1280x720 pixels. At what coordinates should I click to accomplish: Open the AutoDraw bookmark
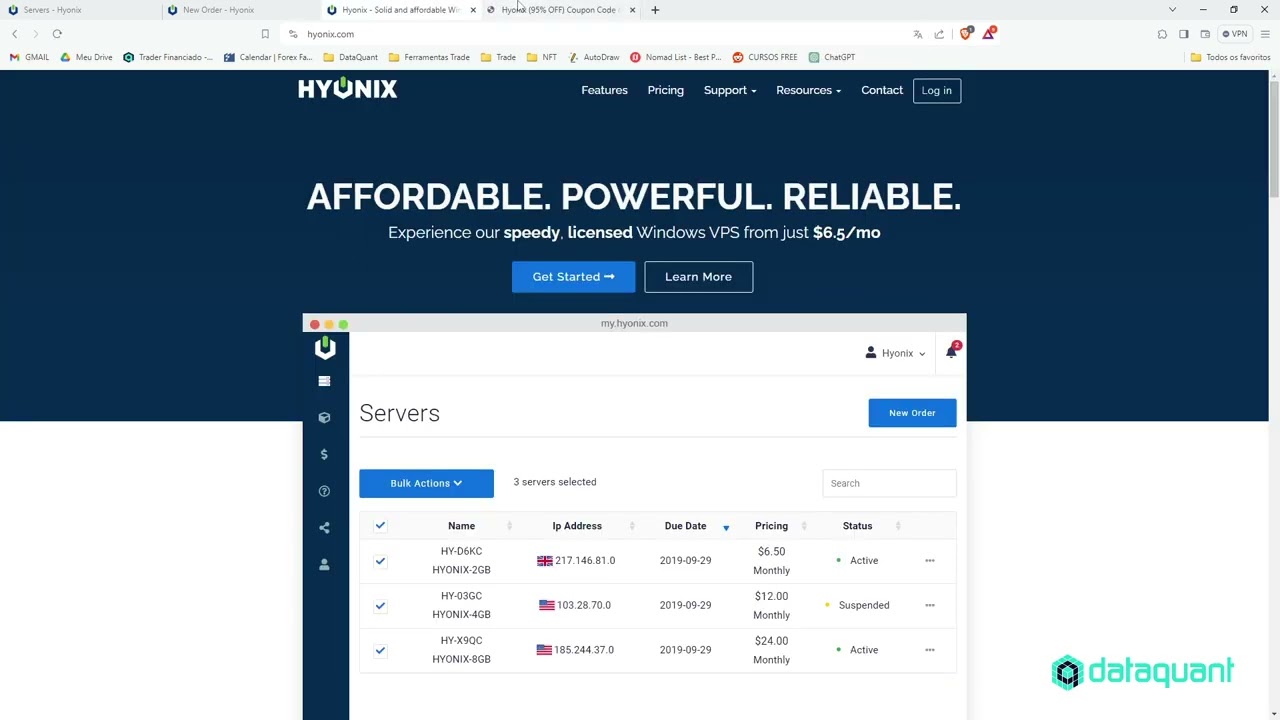point(594,57)
